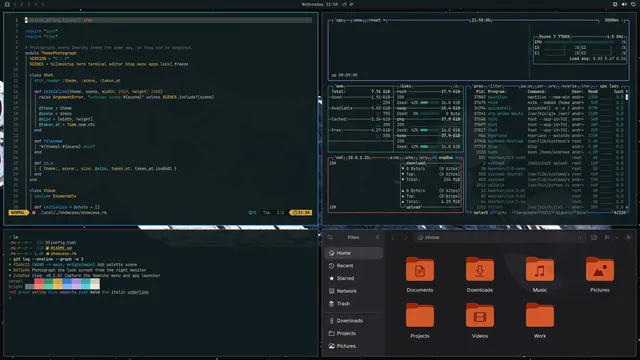Toggle the grid/list view icon in Files
This screenshot has width=640, height=360.
pos(607,237)
